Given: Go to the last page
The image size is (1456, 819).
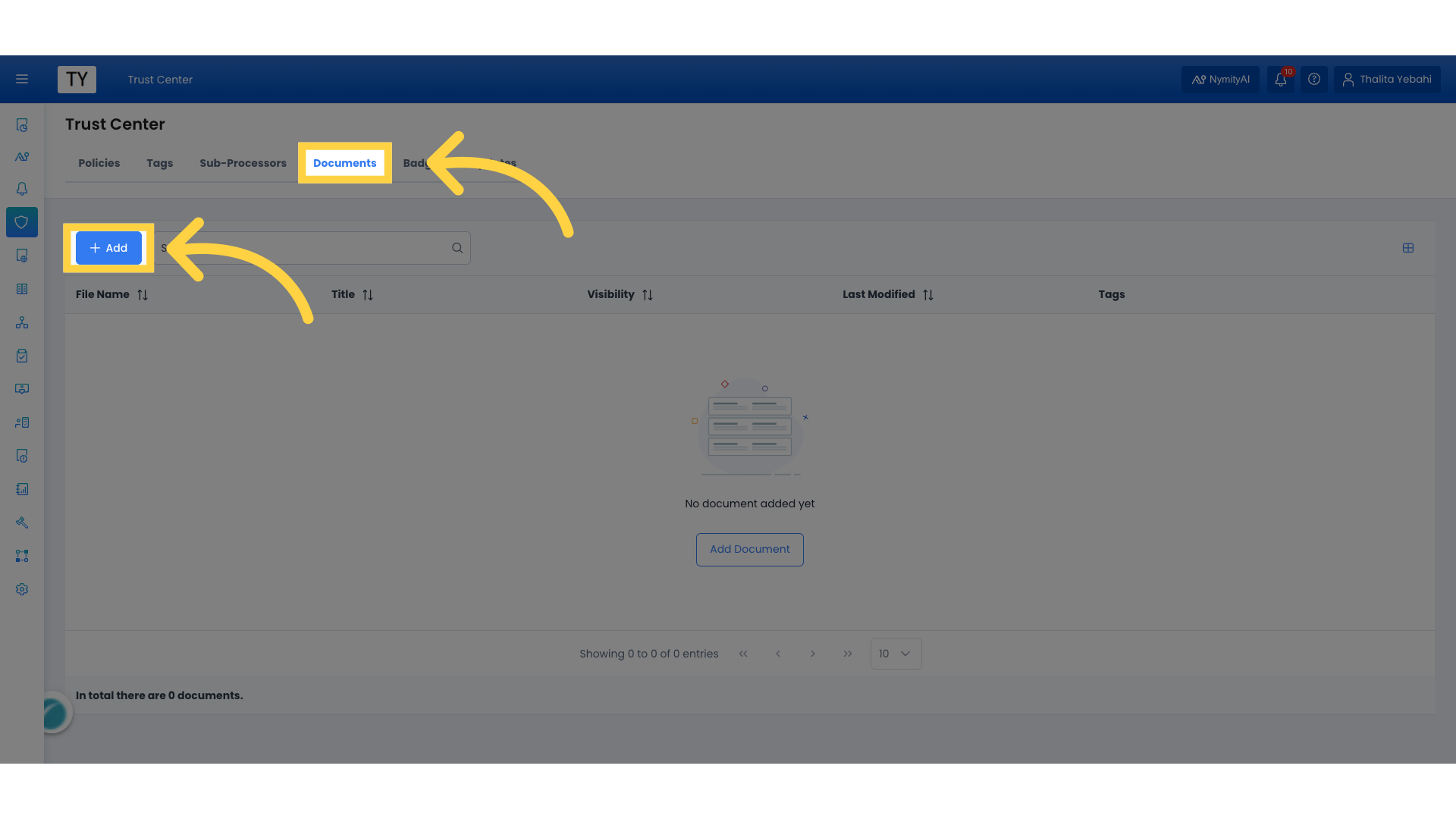Looking at the screenshot, I should (x=848, y=654).
